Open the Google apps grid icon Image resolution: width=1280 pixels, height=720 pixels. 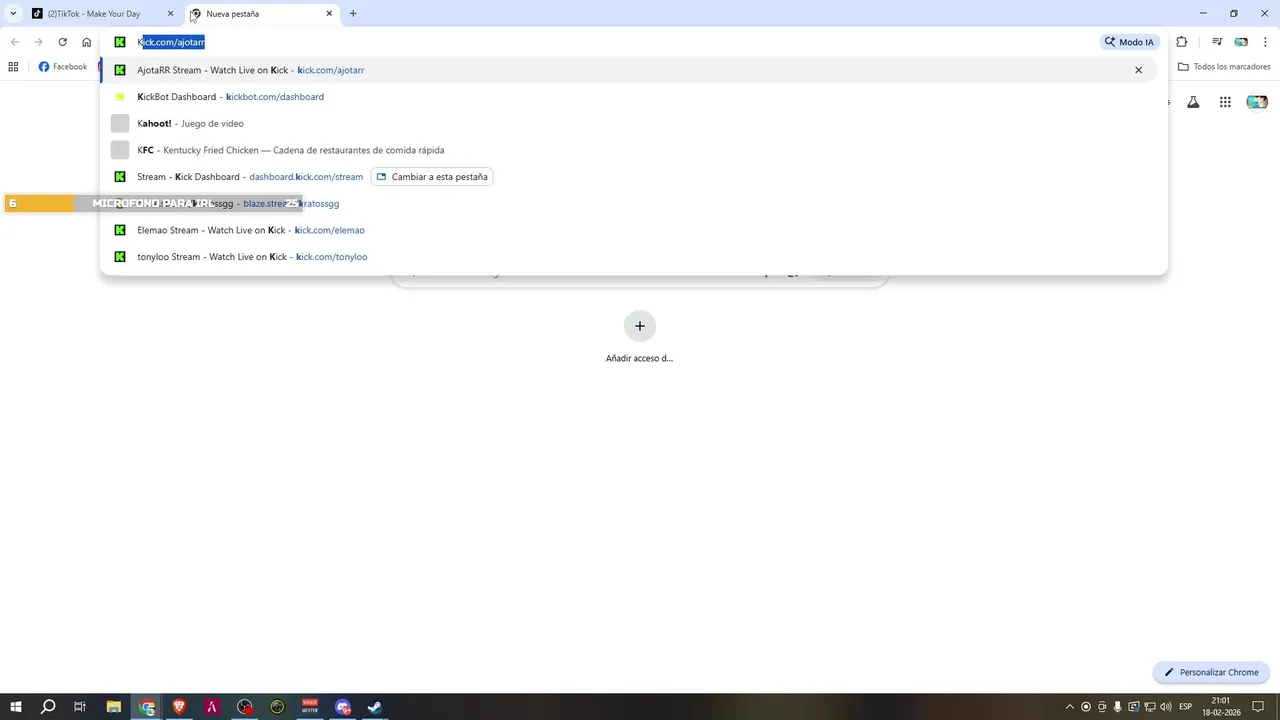coord(1225,102)
